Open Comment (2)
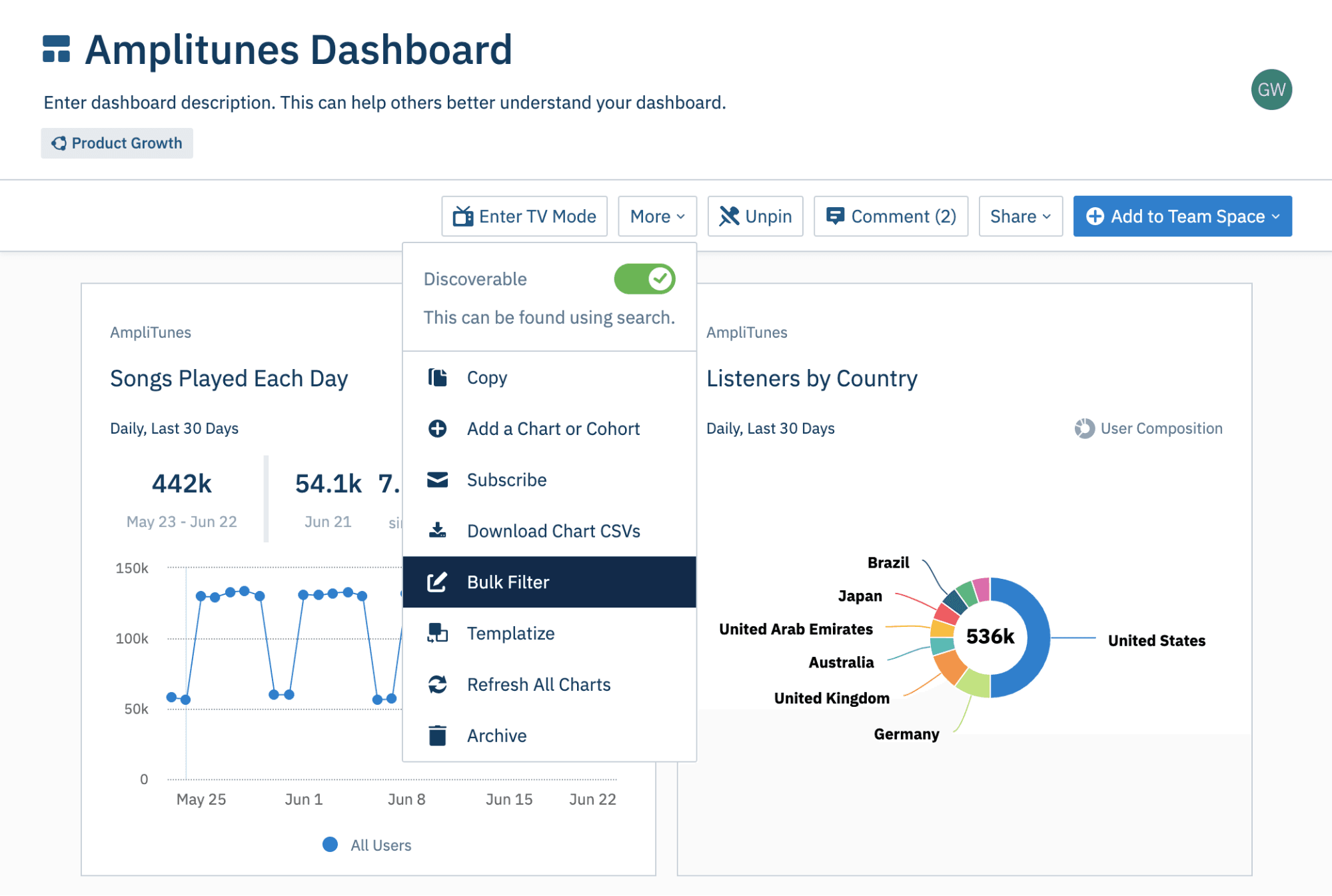 (890, 216)
